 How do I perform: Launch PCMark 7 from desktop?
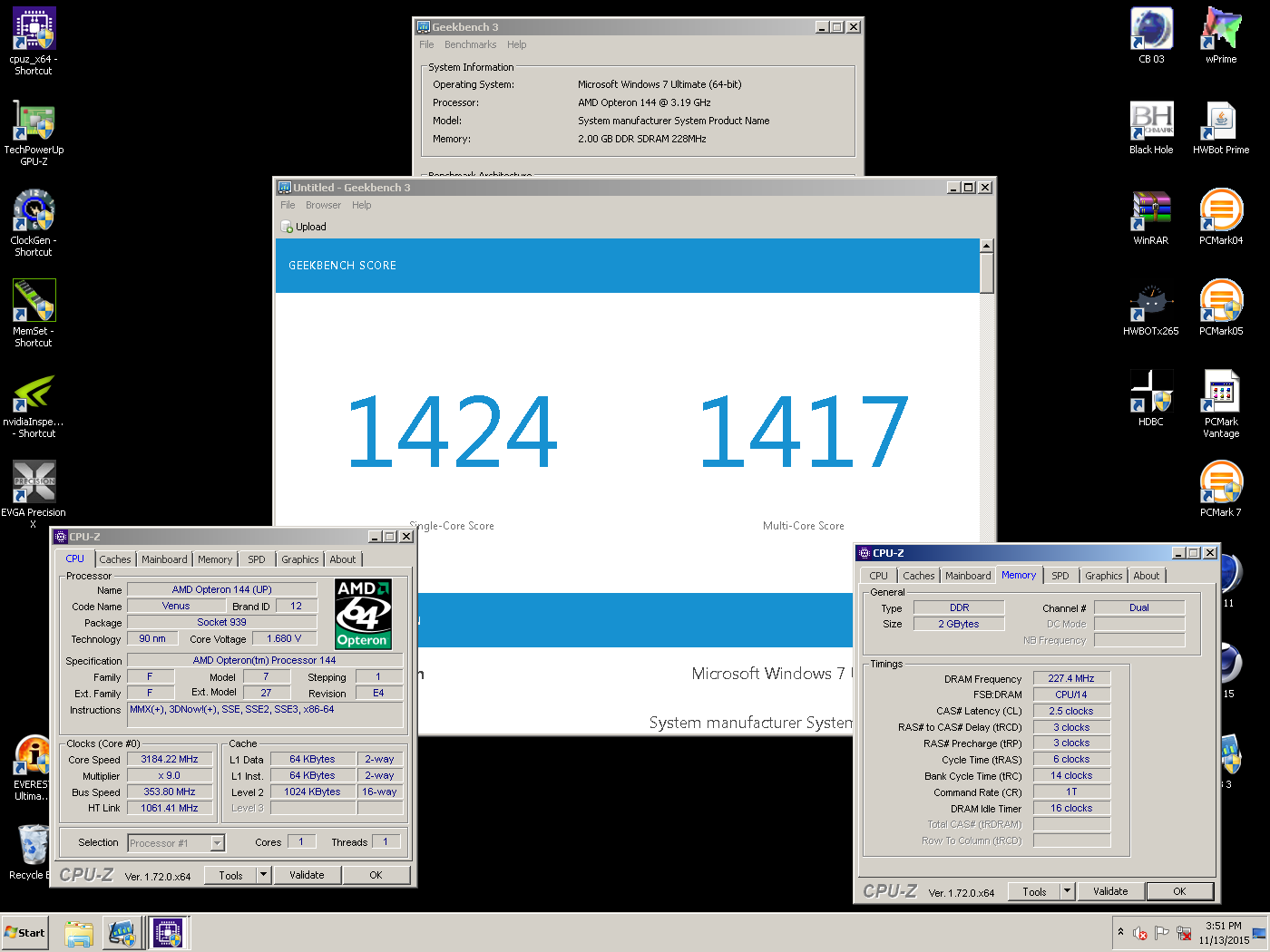(1221, 490)
